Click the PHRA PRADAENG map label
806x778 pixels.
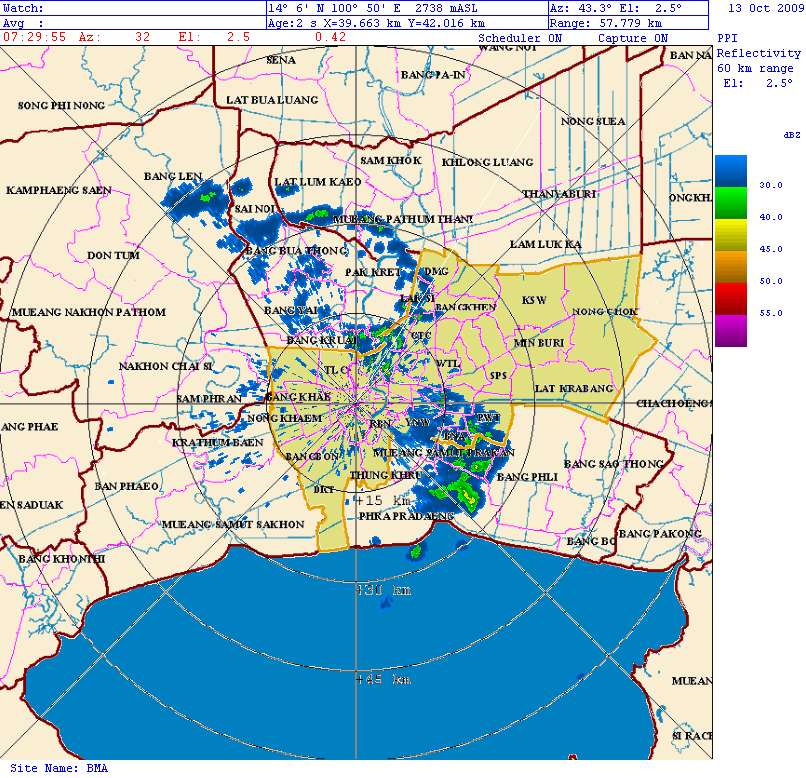pyautogui.click(x=407, y=516)
